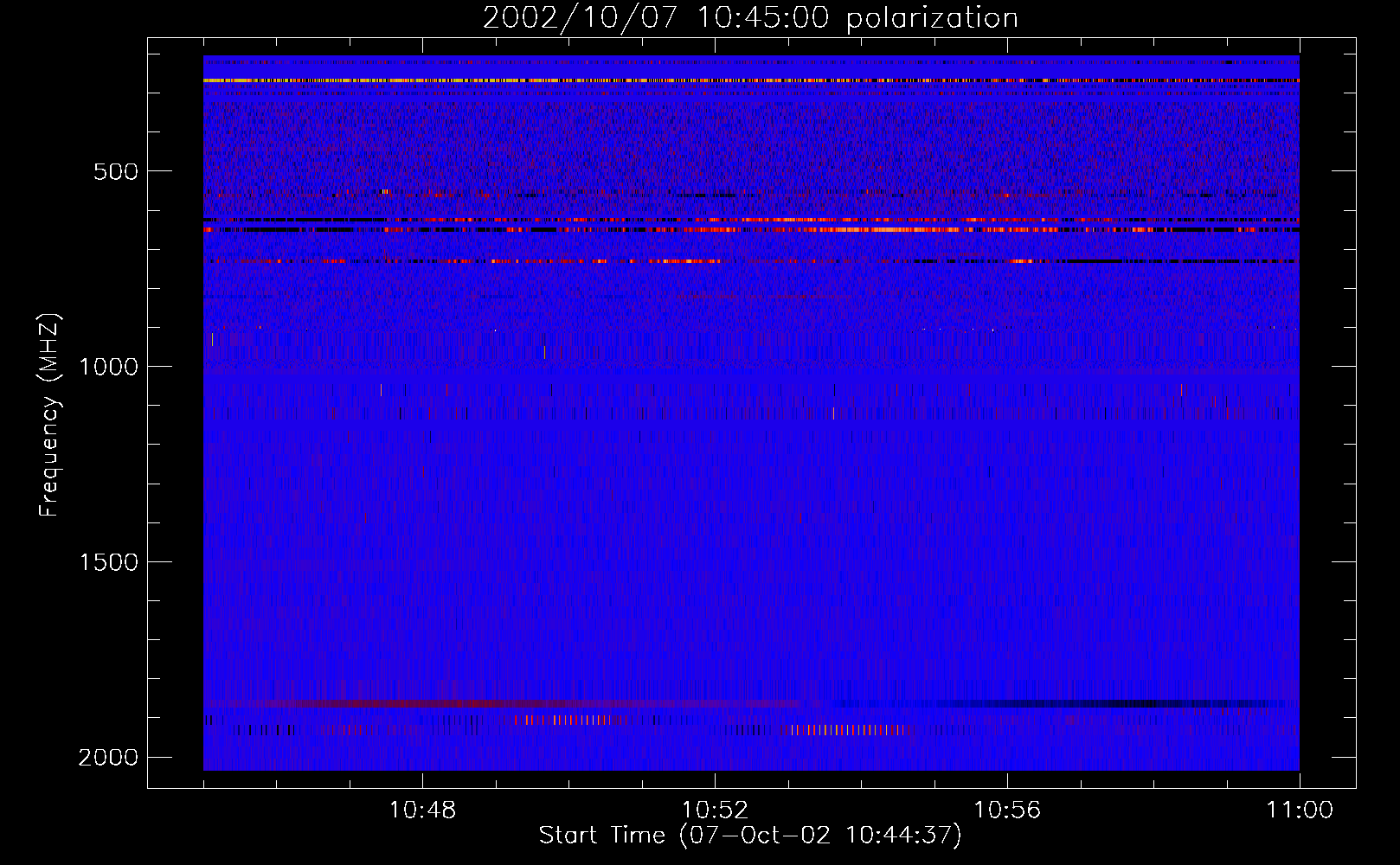Click the 'Start Time (07-Oct-02 10:44:37)' label
This screenshot has width=1400, height=865.
coord(750,835)
